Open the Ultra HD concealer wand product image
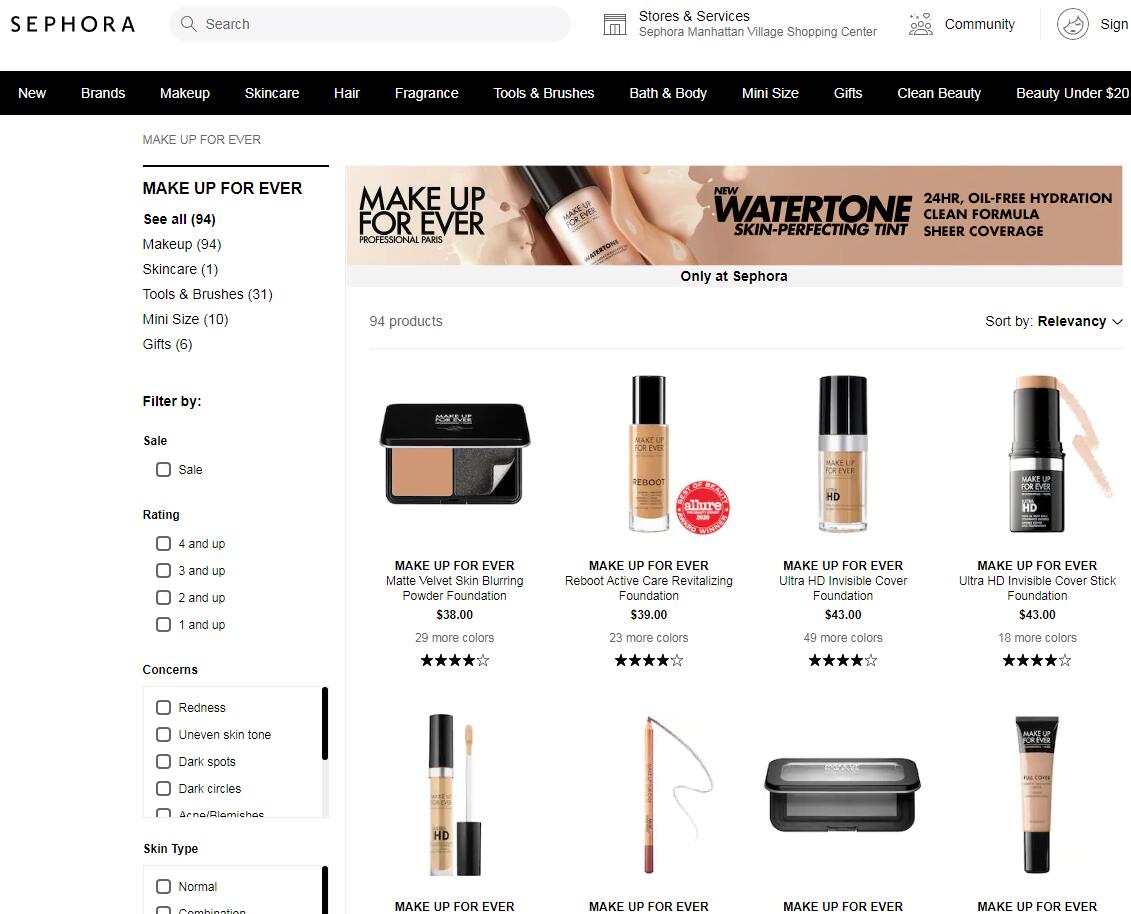The image size is (1131, 914). click(454, 794)
